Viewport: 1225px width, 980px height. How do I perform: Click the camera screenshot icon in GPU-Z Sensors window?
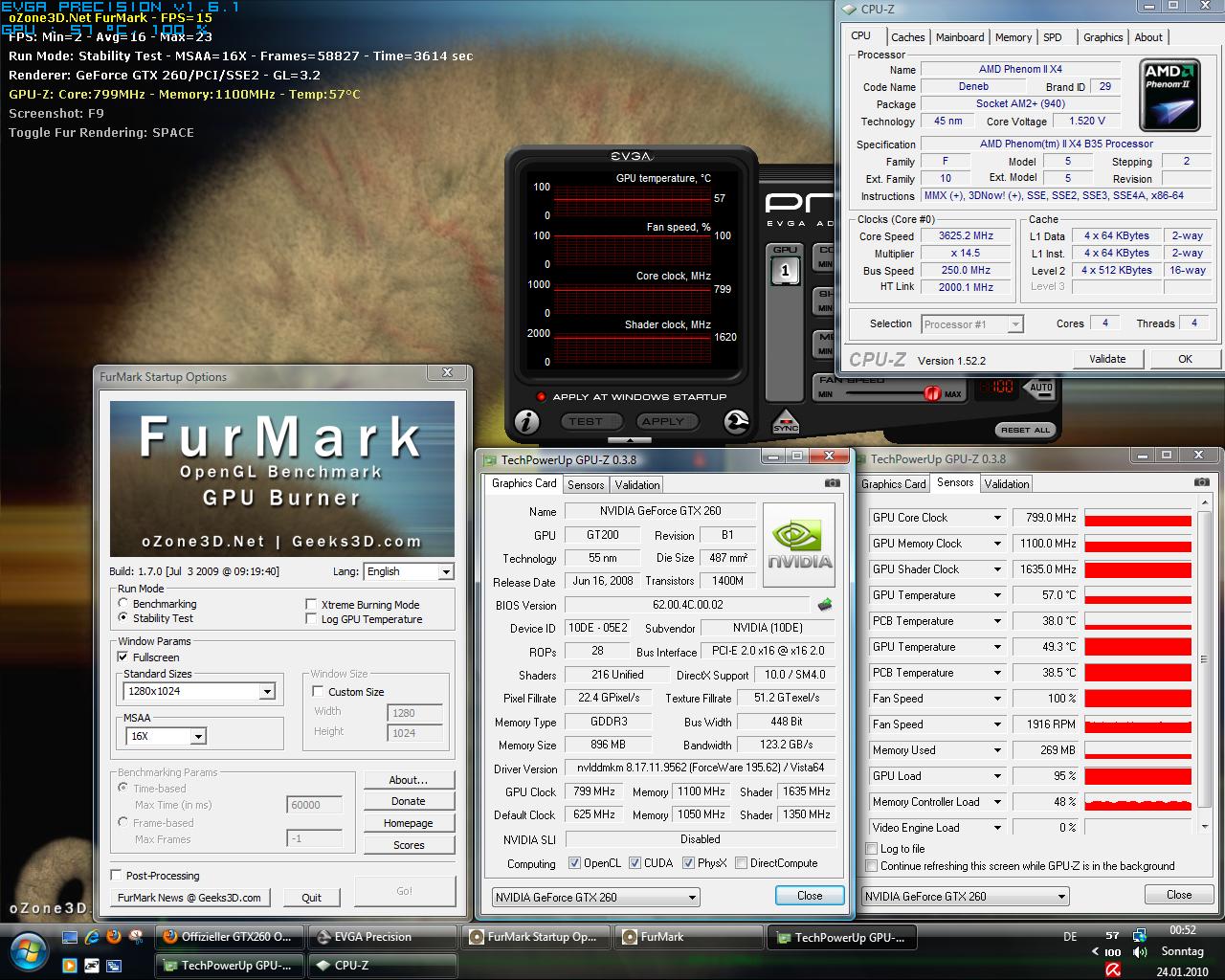[1201, 483]
